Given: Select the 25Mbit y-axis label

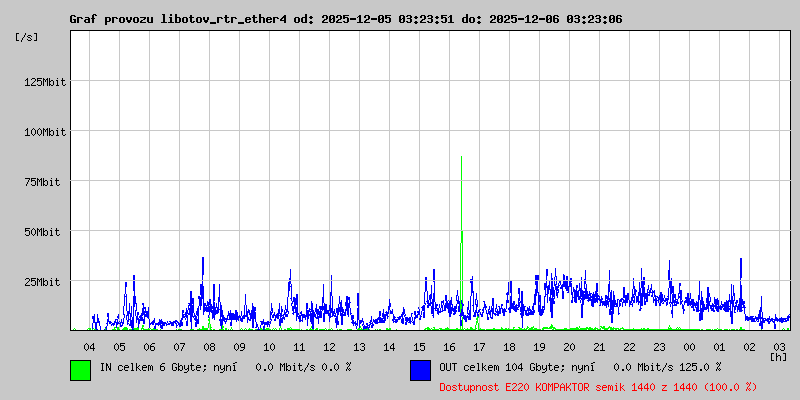Looking at the screenshot, I should click(48, 282).
